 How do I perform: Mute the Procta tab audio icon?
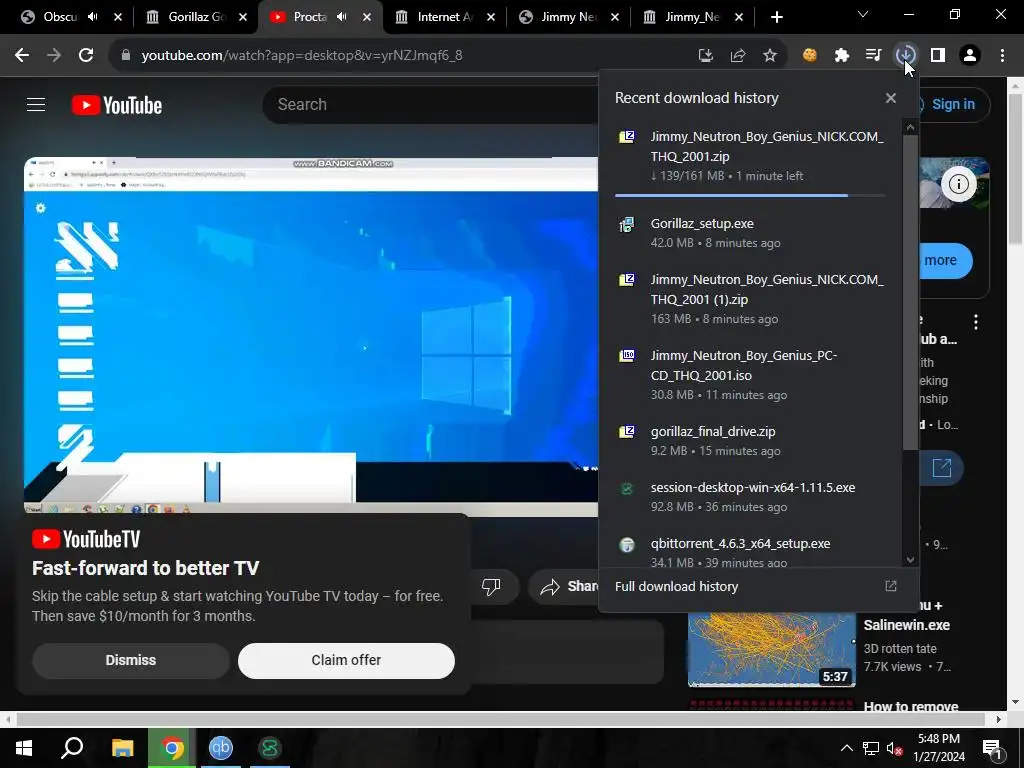342,17
